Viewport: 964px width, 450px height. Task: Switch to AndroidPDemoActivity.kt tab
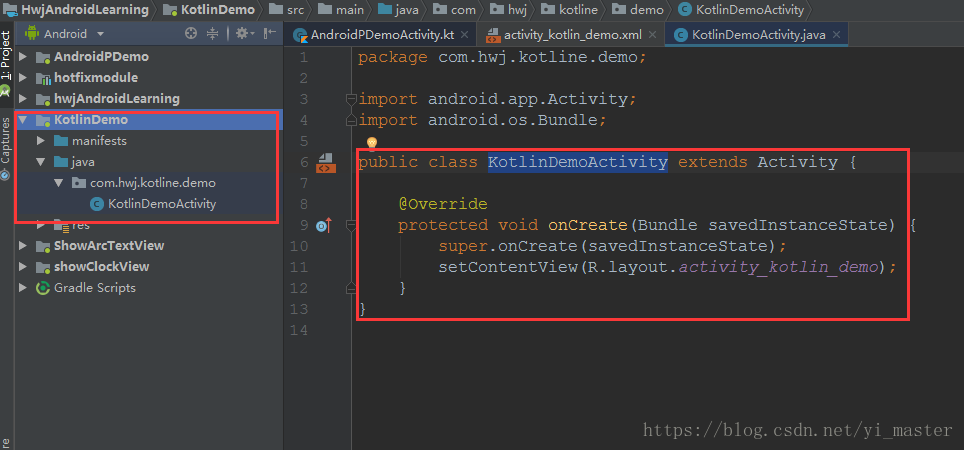point(382,35)
